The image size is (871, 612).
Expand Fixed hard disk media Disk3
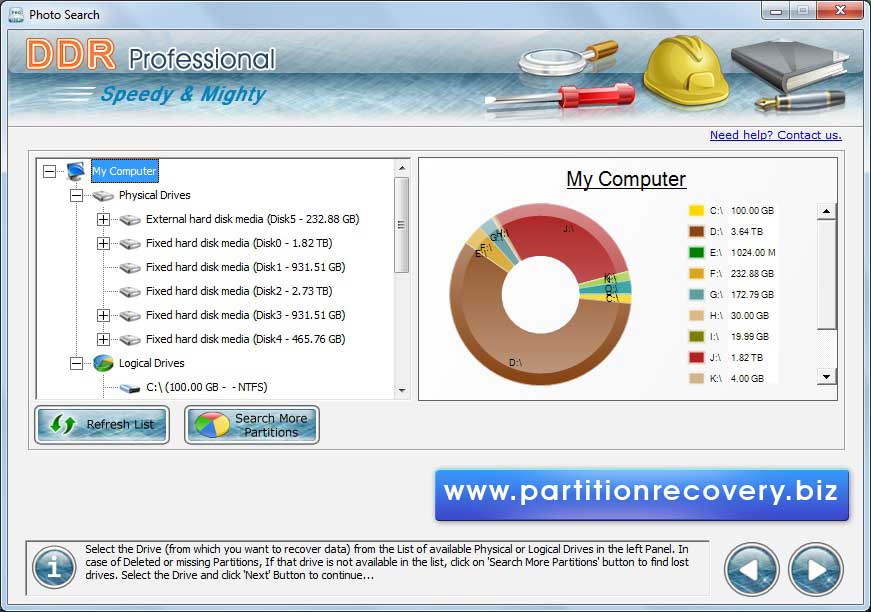click(103, 315)
